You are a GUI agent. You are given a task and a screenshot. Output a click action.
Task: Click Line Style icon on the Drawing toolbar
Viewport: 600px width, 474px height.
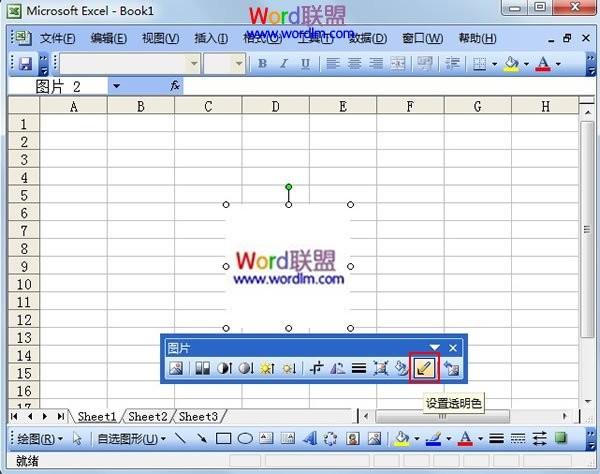click(496, 438)
